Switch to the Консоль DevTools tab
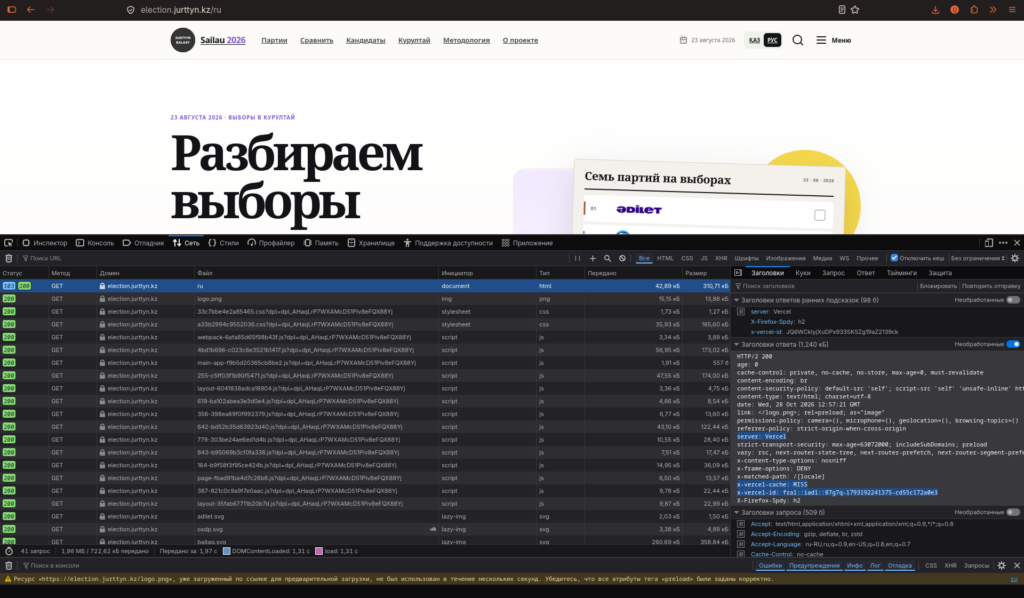 point(95,243)
